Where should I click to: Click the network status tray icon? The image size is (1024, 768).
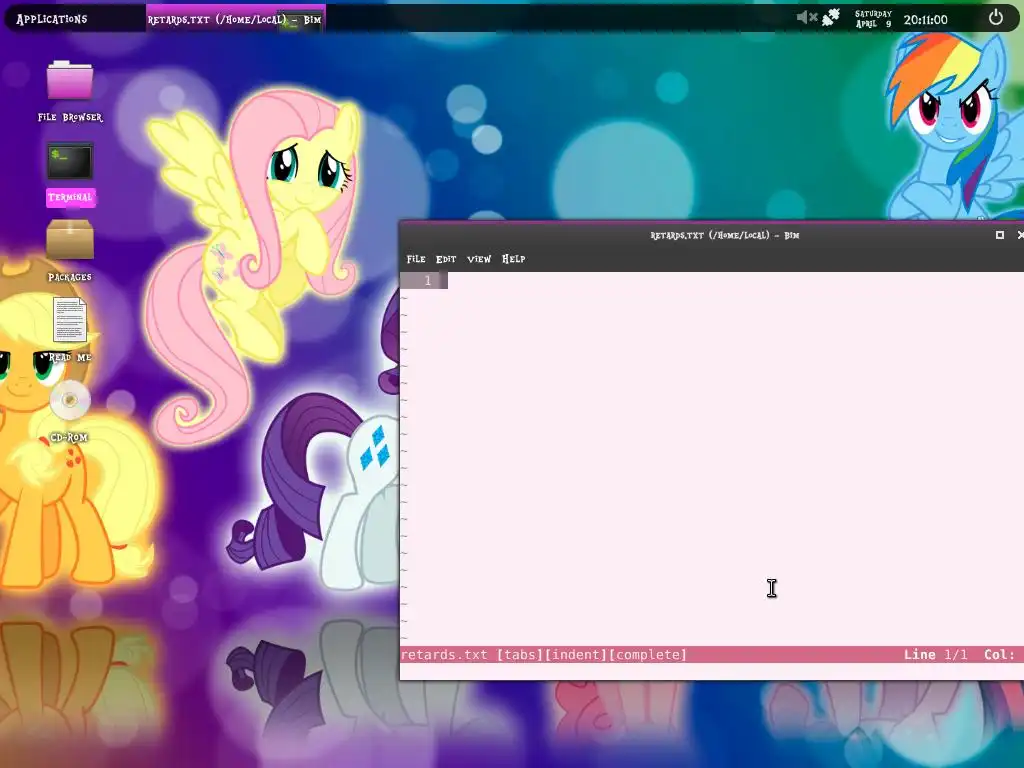831,18
